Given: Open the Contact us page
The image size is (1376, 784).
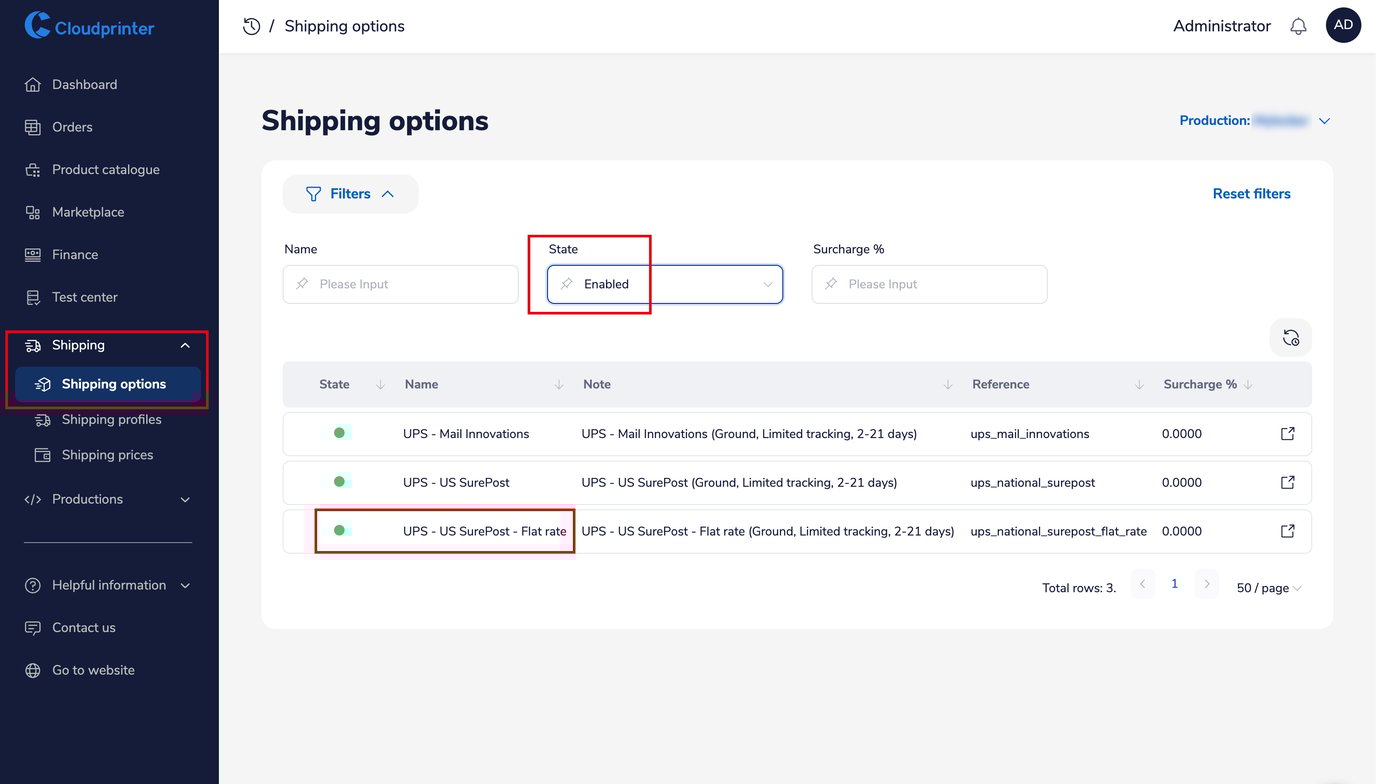Looking at the screenshot, I should pos(83,627).
